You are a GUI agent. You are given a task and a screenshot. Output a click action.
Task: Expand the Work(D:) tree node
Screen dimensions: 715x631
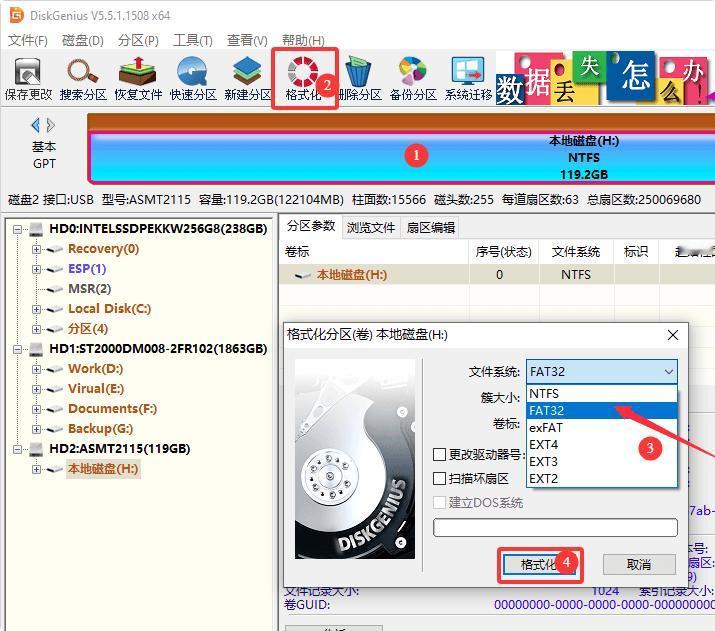click(36, 369)
